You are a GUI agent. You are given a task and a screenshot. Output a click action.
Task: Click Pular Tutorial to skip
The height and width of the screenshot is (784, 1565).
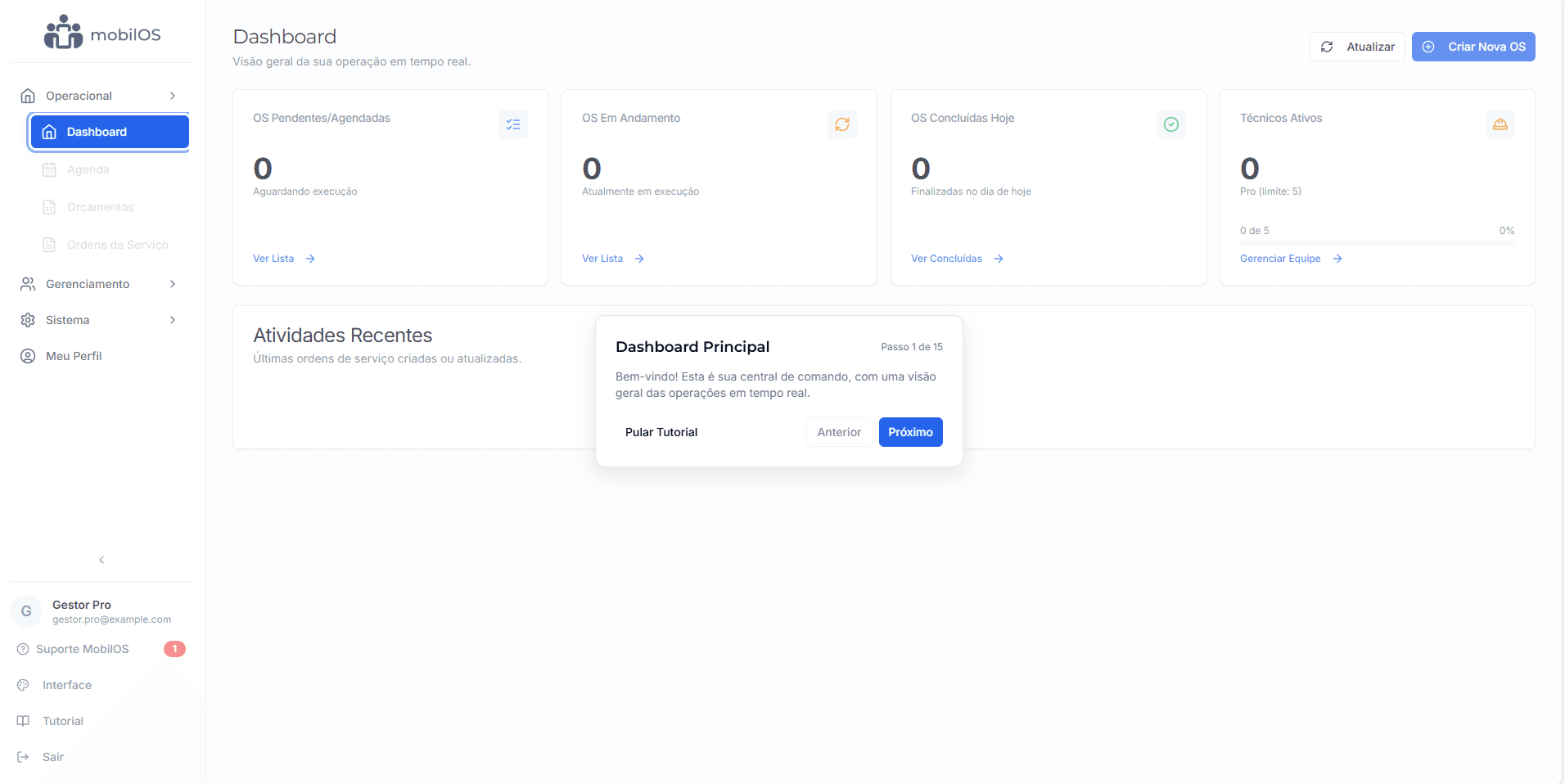tap(661, 432)
